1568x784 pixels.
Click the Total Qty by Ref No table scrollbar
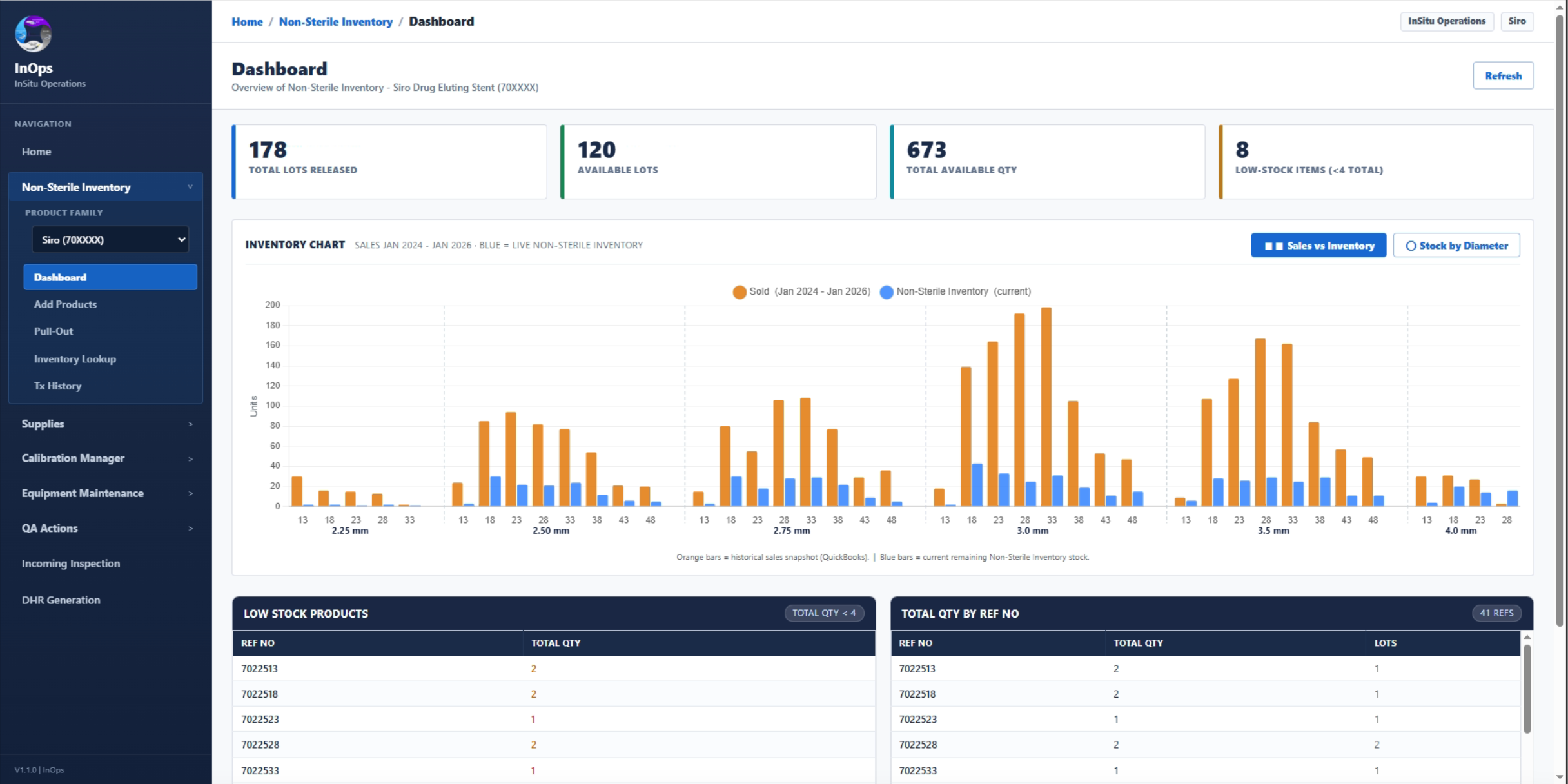click(1527, 689)
